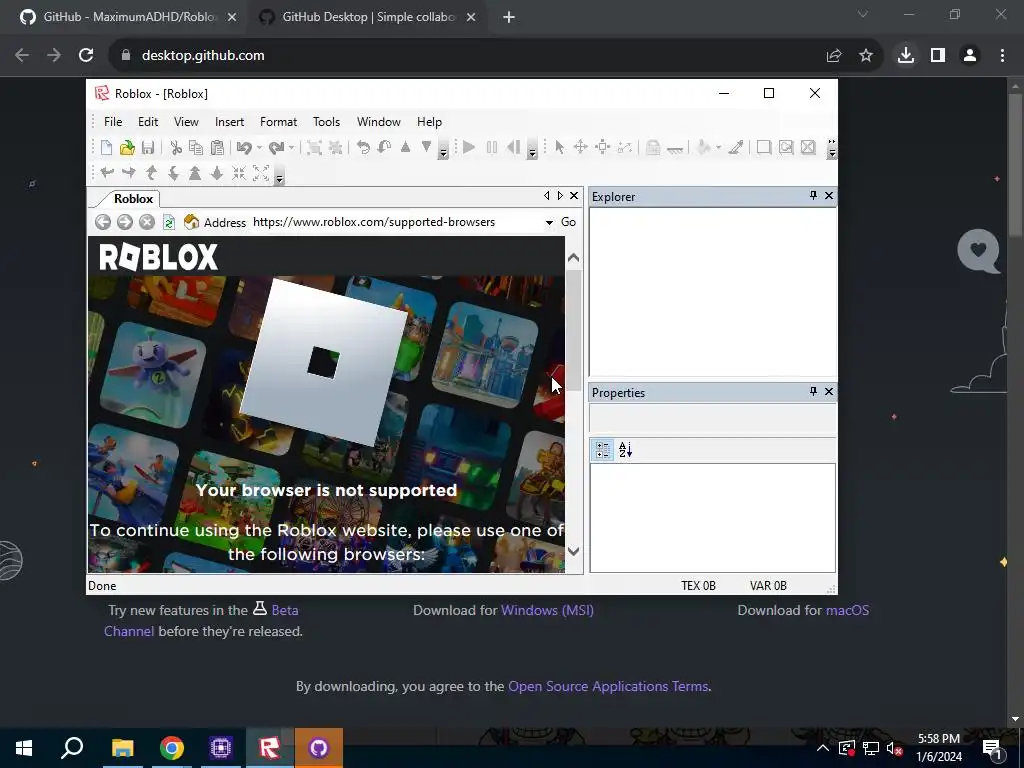Open a file using the folder icon
The image size is (1024, 768).
(x=127, y=148)
